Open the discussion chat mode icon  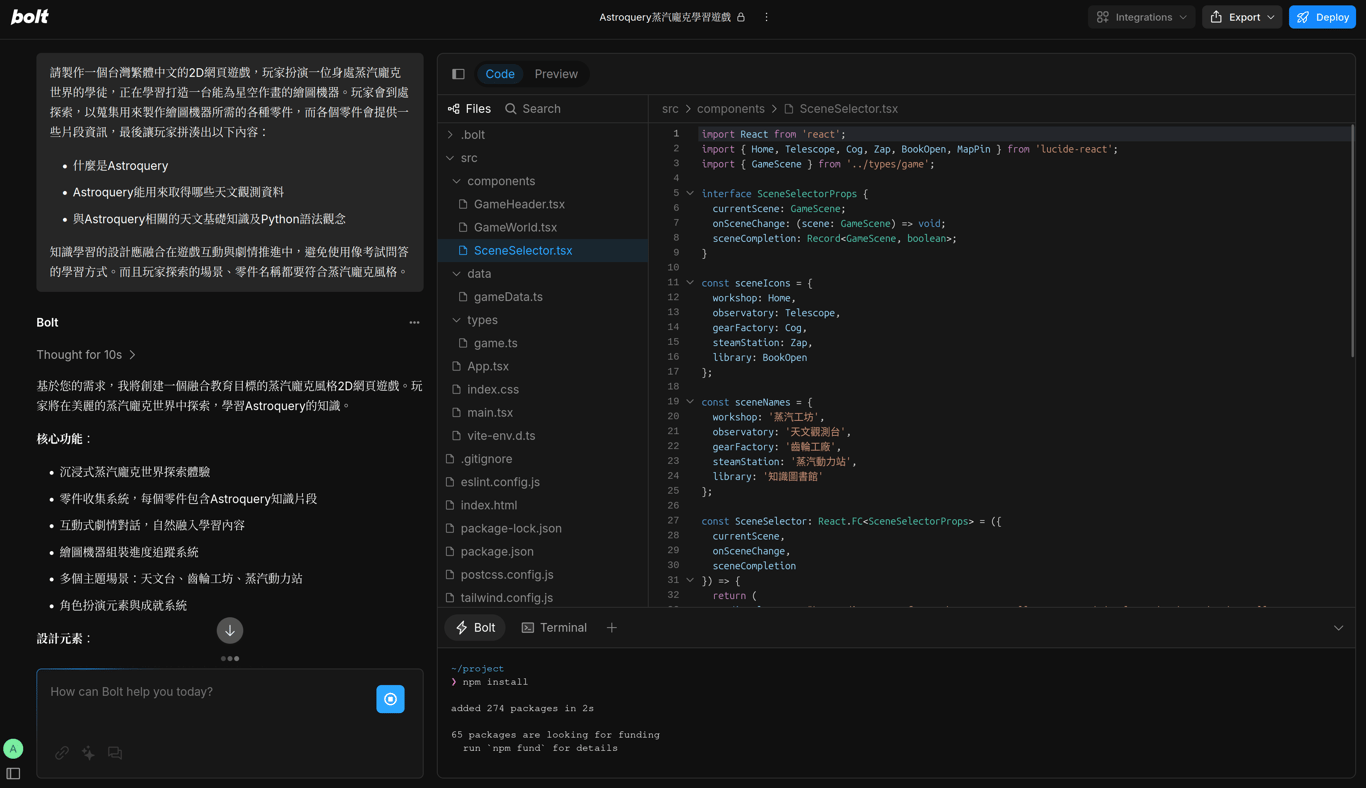[x=115, y=753]
